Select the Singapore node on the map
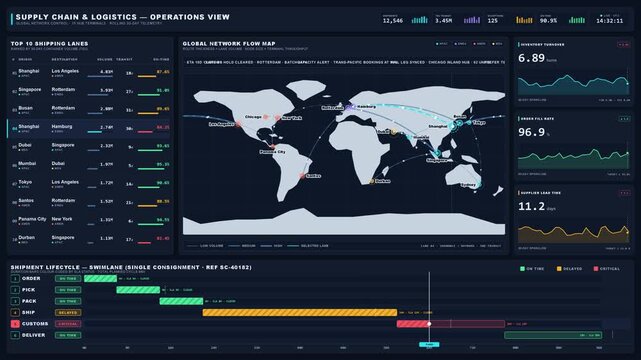The image size is (641, 360). (x=437, y=154)
